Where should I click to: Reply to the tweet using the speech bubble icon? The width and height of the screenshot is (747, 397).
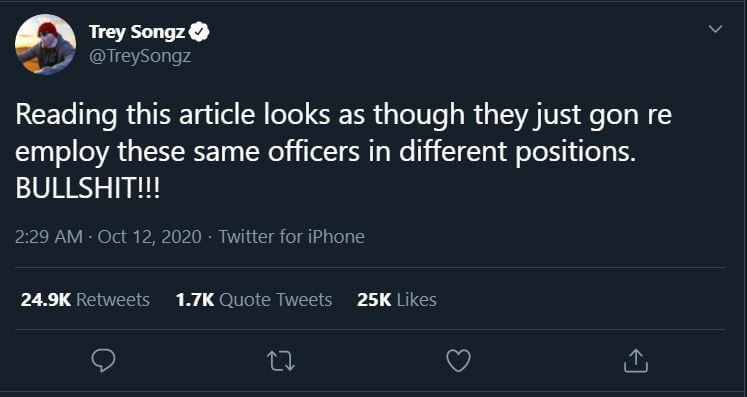(x=103, y=361)
